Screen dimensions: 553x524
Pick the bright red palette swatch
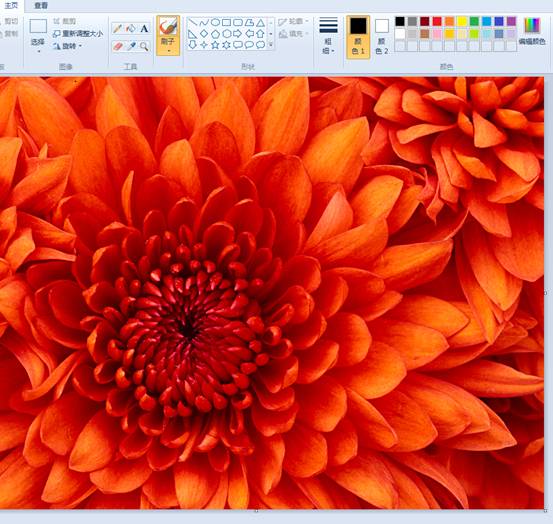point(437,22)
